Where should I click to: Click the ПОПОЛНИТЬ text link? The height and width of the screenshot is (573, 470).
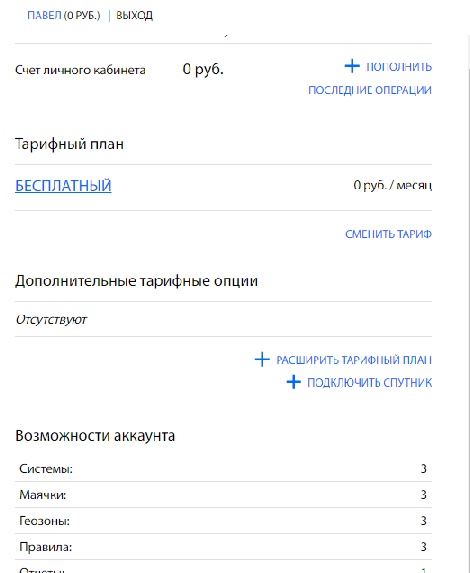pos(399,67)
